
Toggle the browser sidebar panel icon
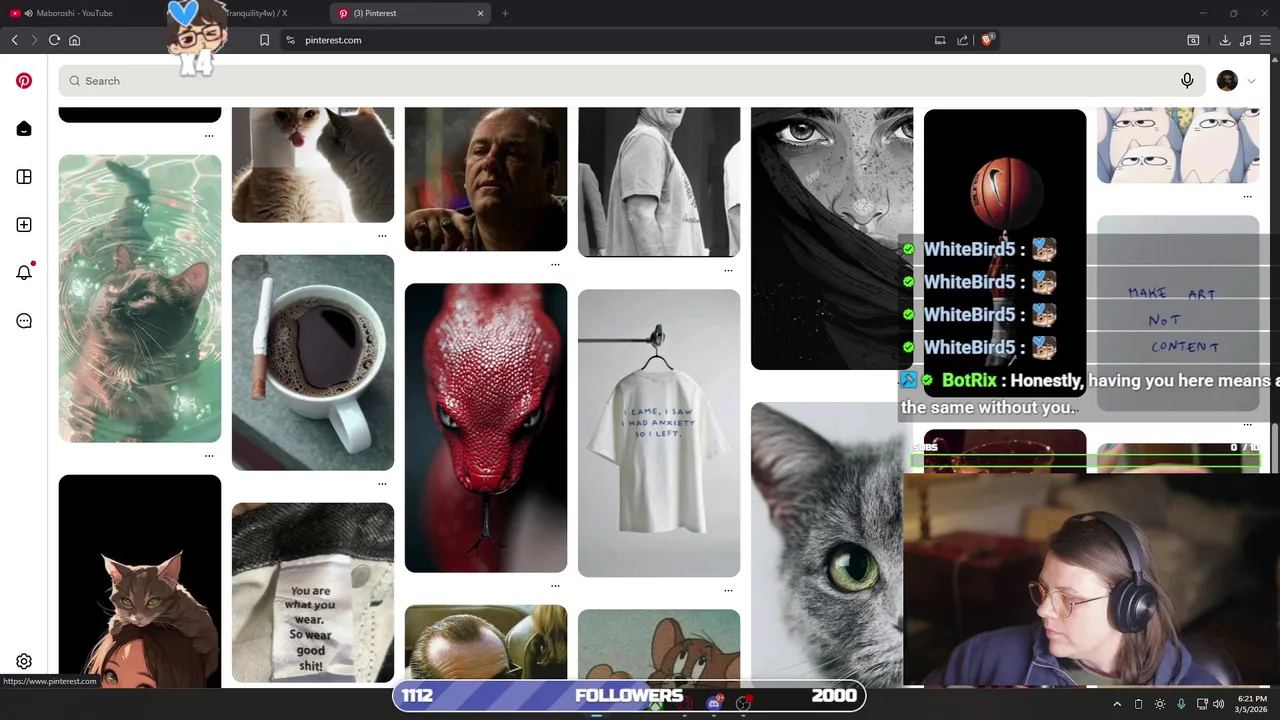[x=1193, y=40]
